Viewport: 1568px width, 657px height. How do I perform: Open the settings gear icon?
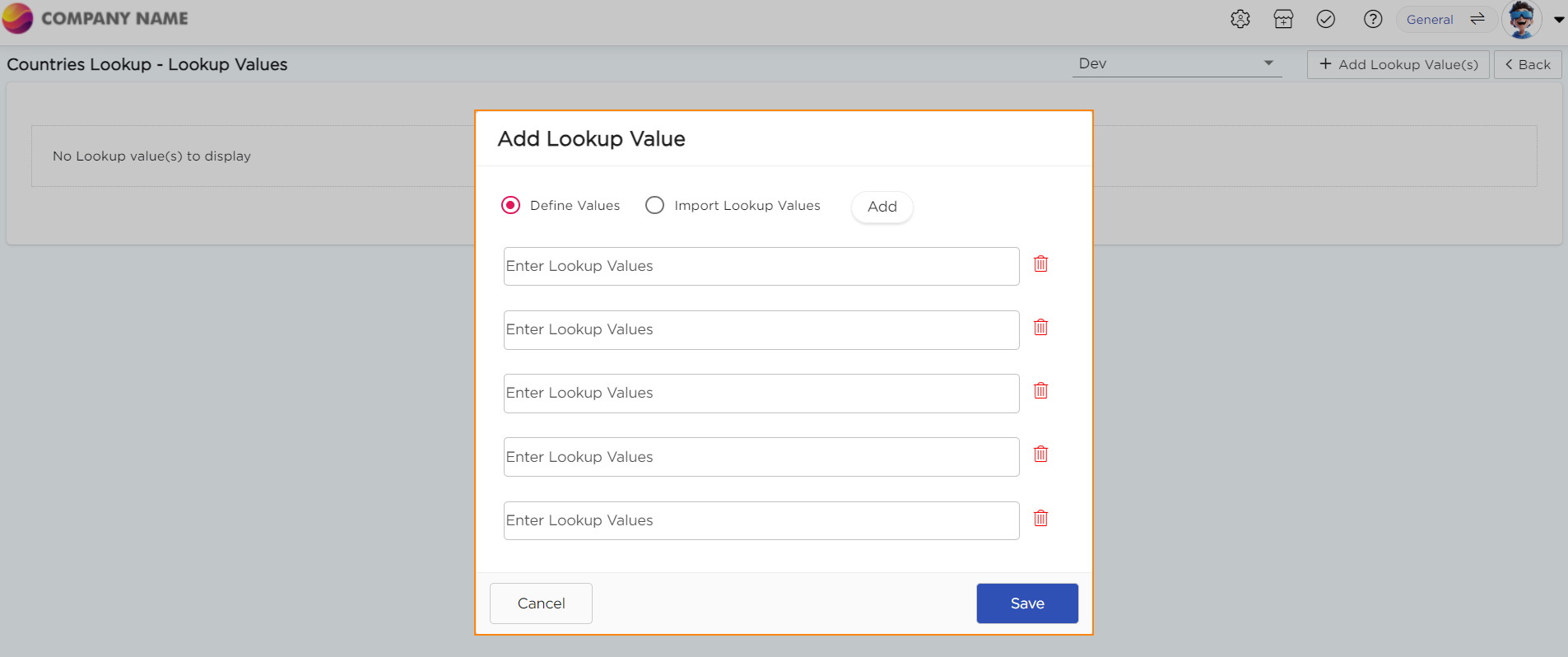click(1240, 19)
